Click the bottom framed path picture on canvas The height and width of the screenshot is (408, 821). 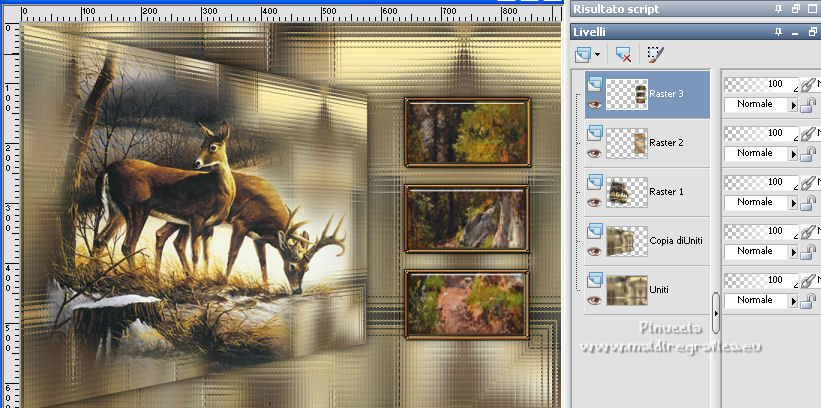coord(467,304)
